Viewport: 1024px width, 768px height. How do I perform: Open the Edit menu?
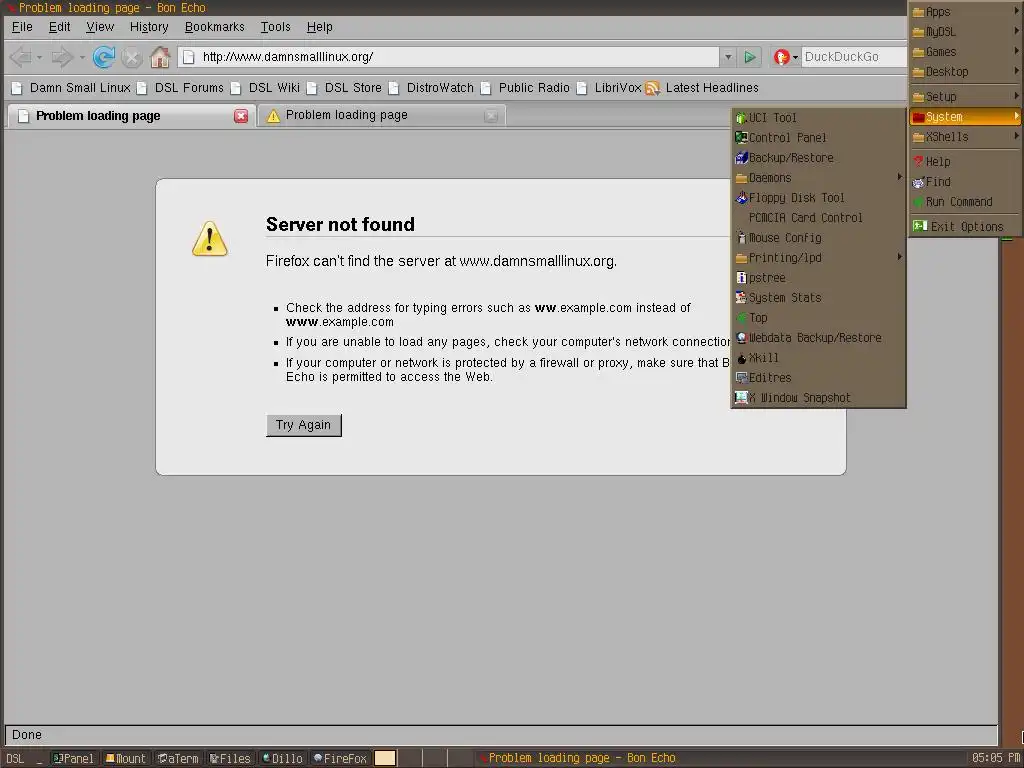tap(59, 27)
